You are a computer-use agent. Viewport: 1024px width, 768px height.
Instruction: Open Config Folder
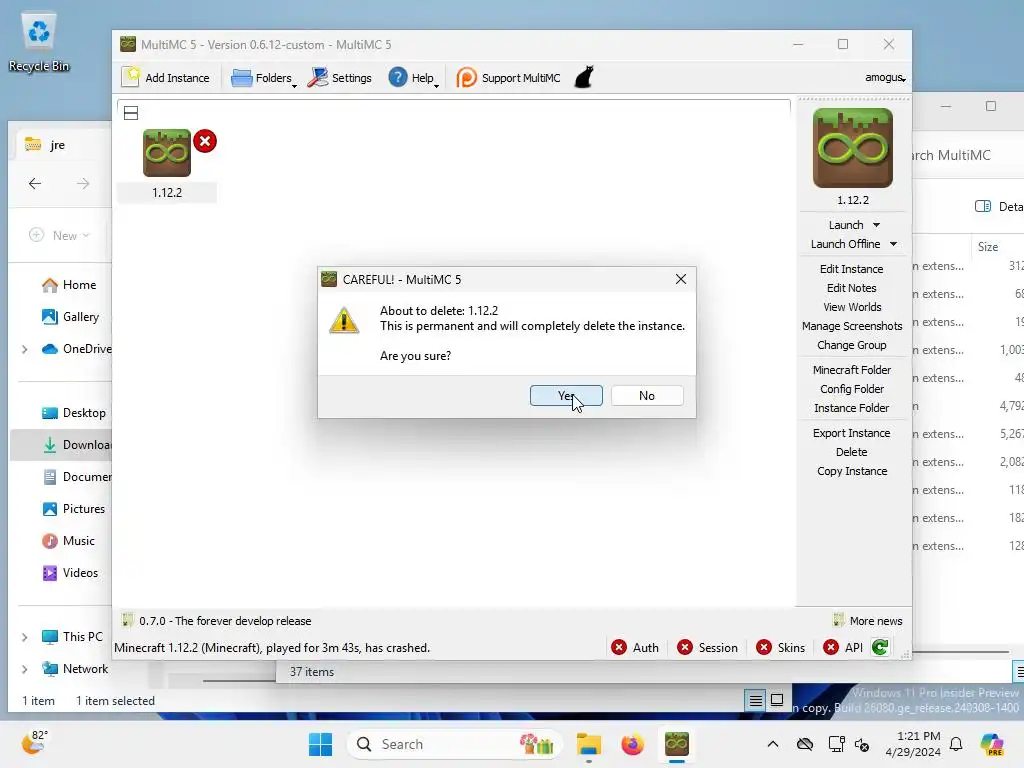coord(852,389)
